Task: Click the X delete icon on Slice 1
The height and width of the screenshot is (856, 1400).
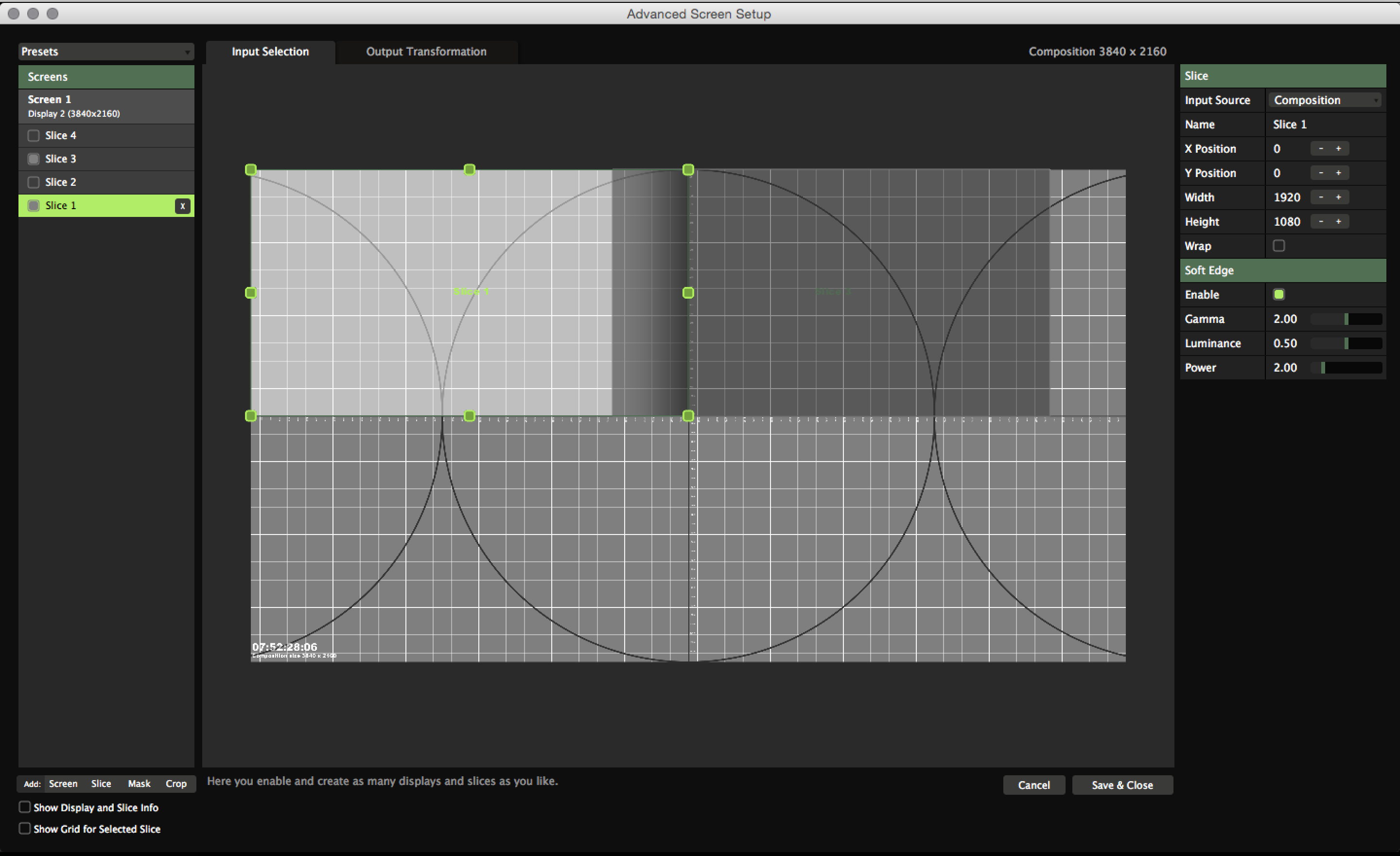Action: 182,206
